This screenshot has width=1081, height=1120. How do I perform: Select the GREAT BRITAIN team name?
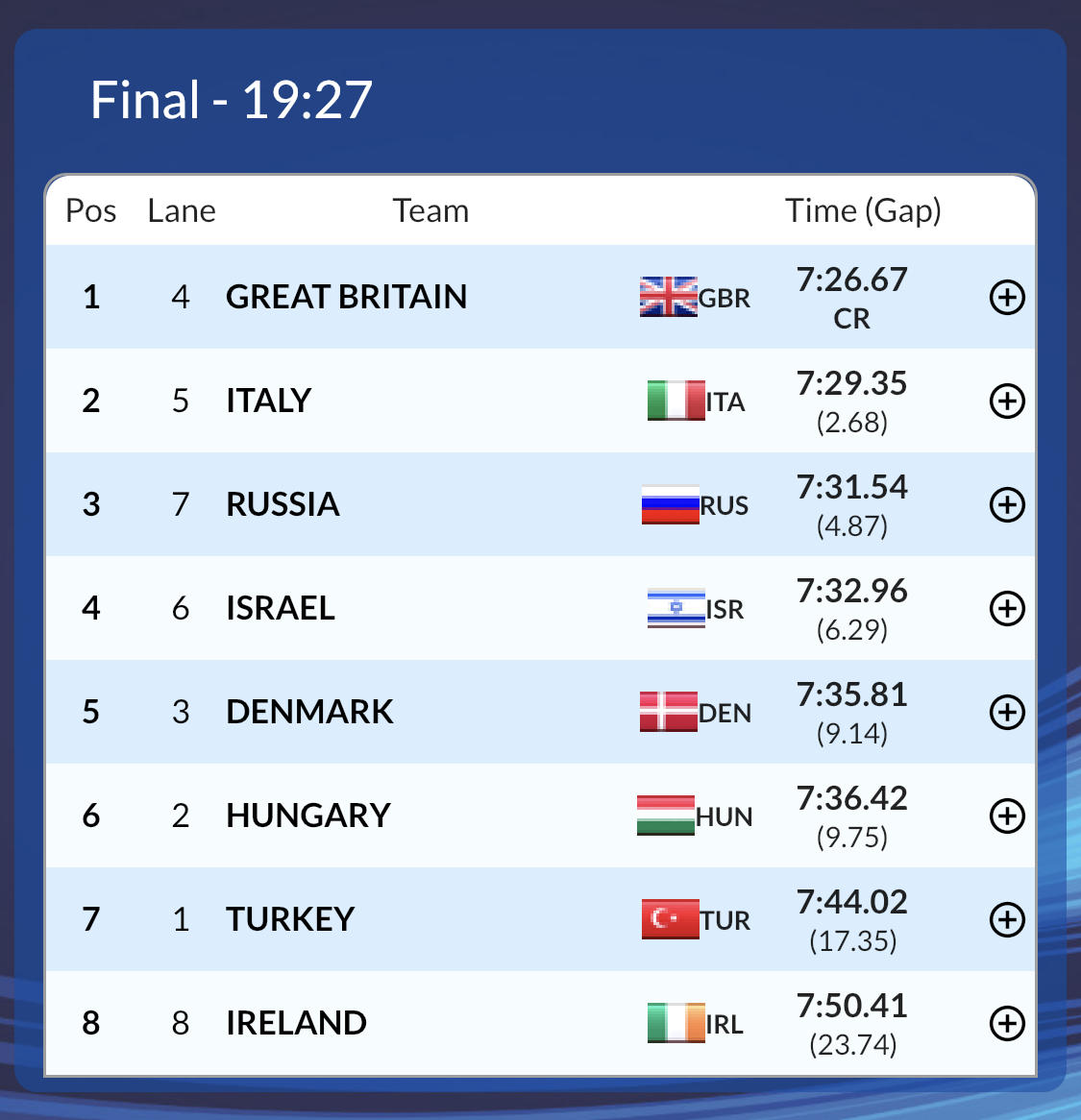click(347, 297)
